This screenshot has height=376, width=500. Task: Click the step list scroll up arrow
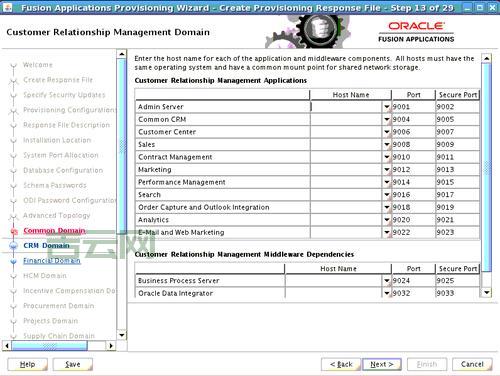[122, 54]
